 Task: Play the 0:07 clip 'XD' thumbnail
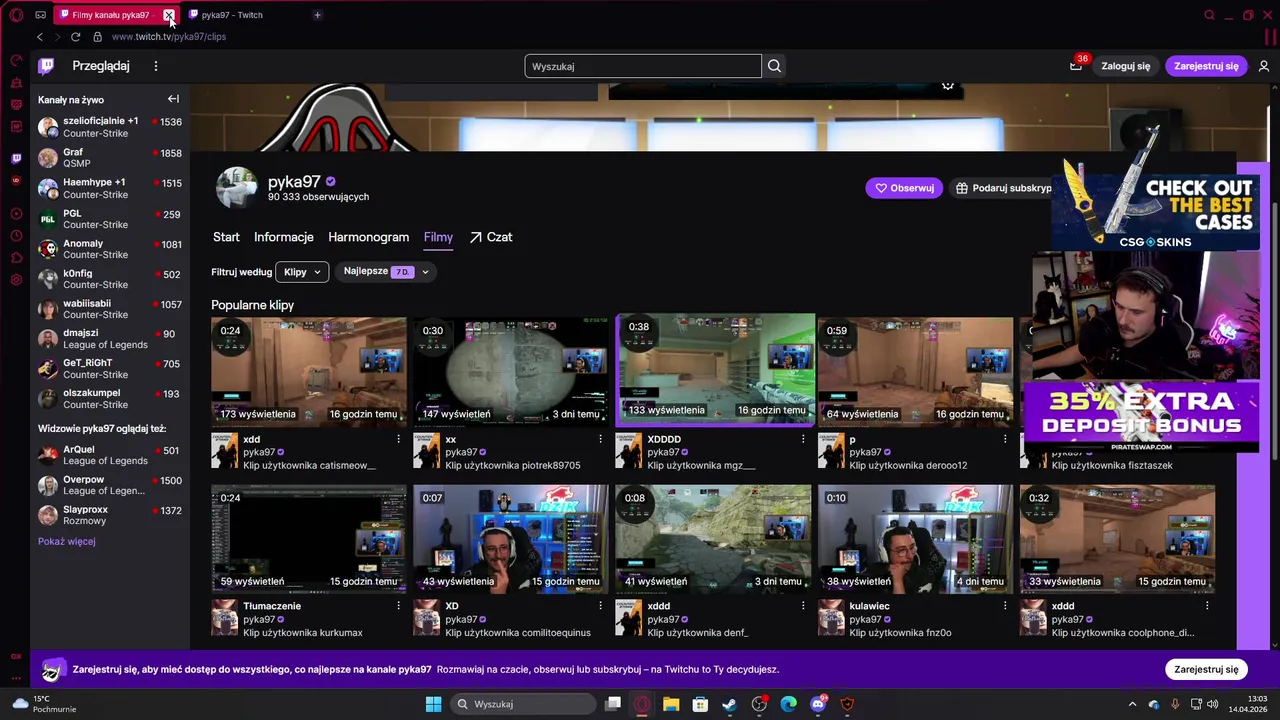[511, 539]
